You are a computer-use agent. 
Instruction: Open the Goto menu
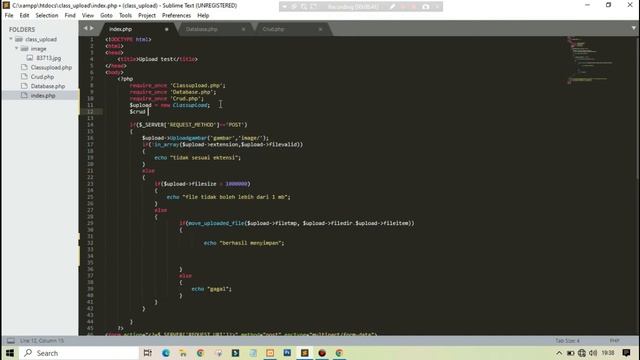106,16
